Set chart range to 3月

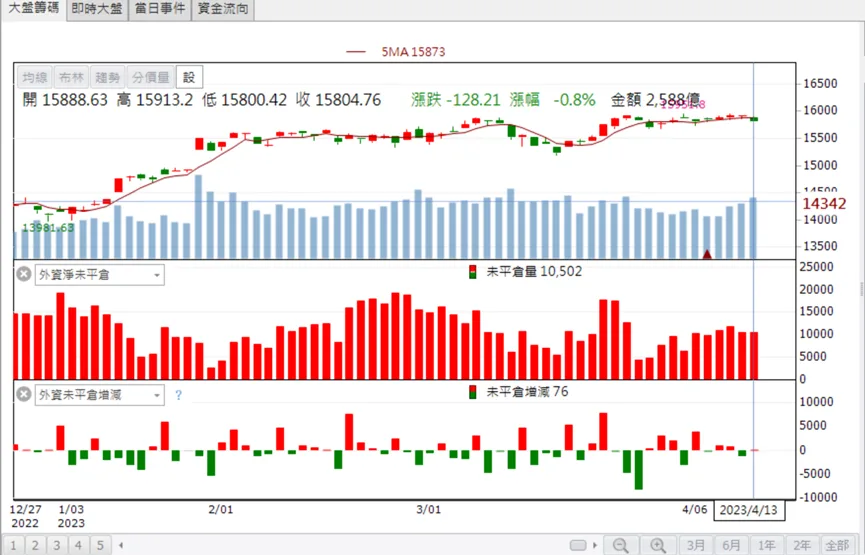click(696, 546)
